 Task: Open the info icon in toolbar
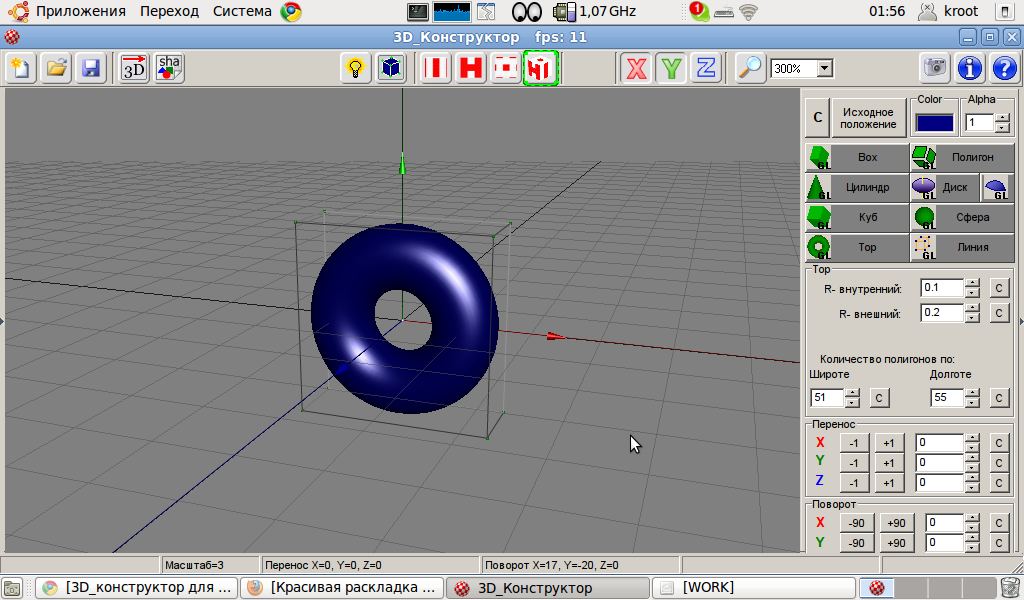pyautogui.click(x=968, y=68)
